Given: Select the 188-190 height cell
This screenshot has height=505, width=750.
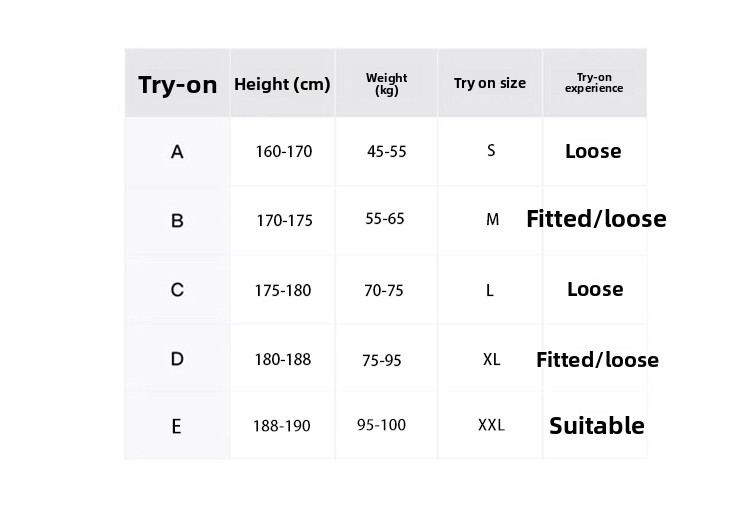Looking at the screenshot, I should click(281, 426).
